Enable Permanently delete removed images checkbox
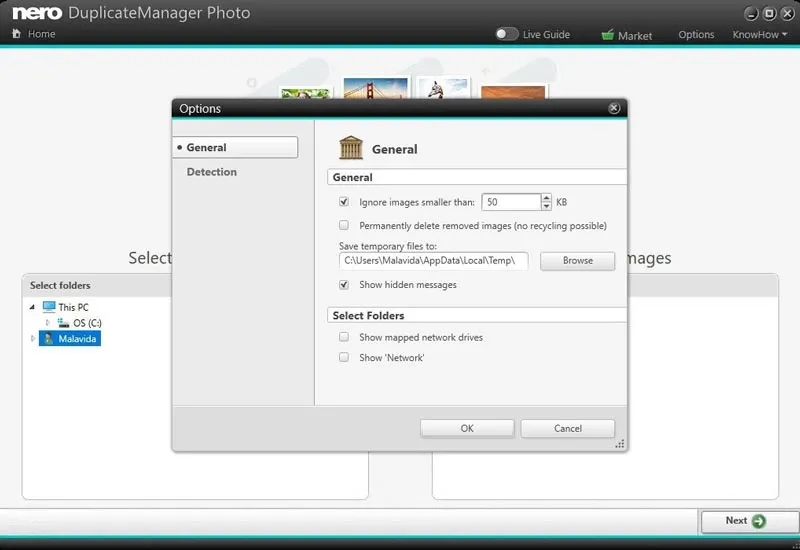 tap(344, 226)
